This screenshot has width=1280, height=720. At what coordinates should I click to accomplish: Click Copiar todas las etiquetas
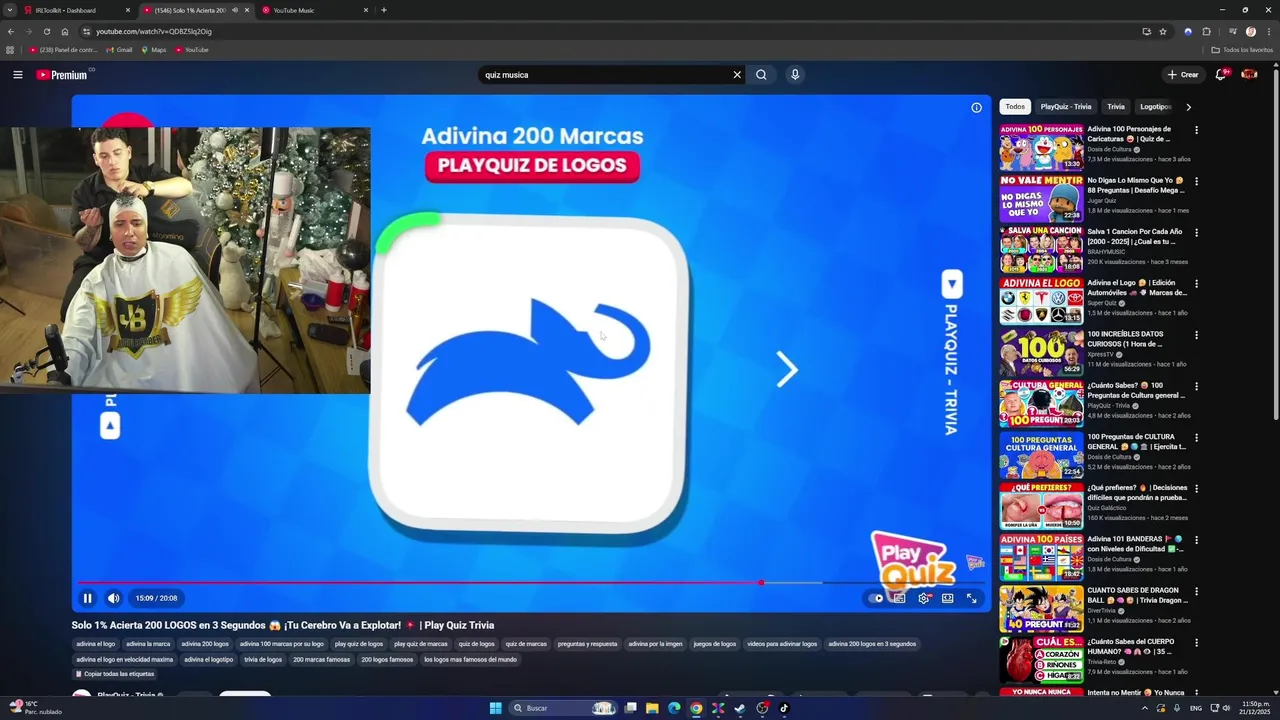click(114, 674)
